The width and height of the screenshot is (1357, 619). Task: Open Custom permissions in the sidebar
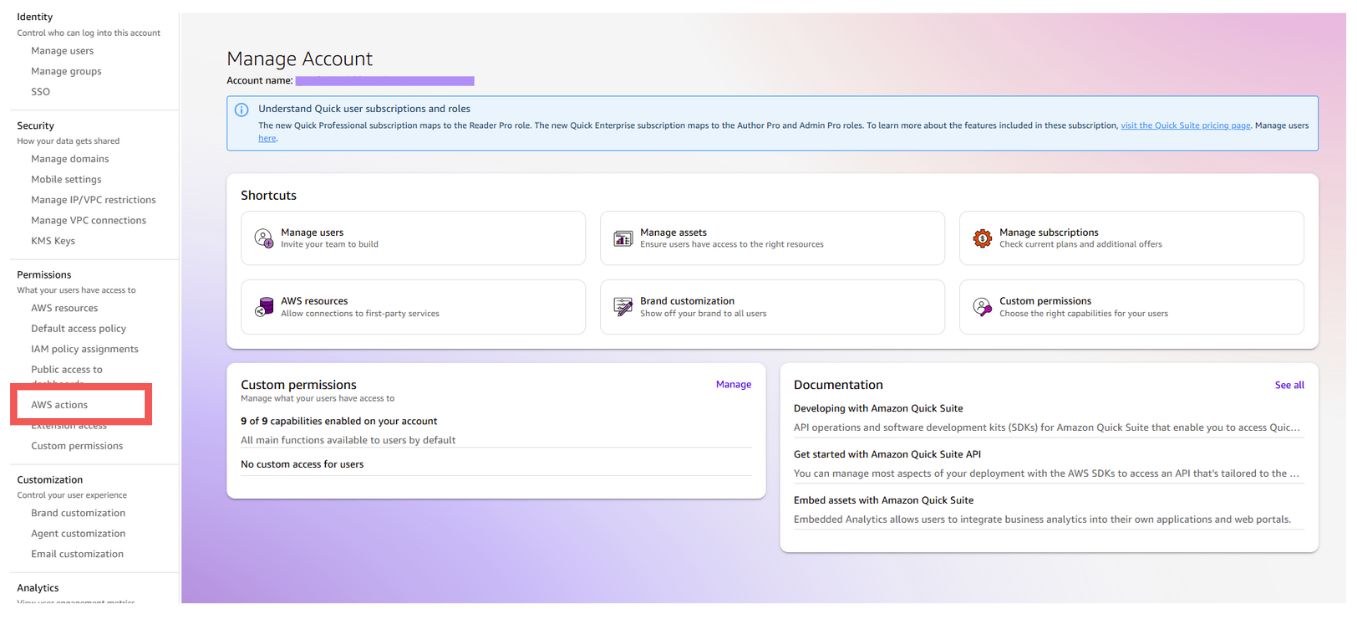click(x=77, y=446)
